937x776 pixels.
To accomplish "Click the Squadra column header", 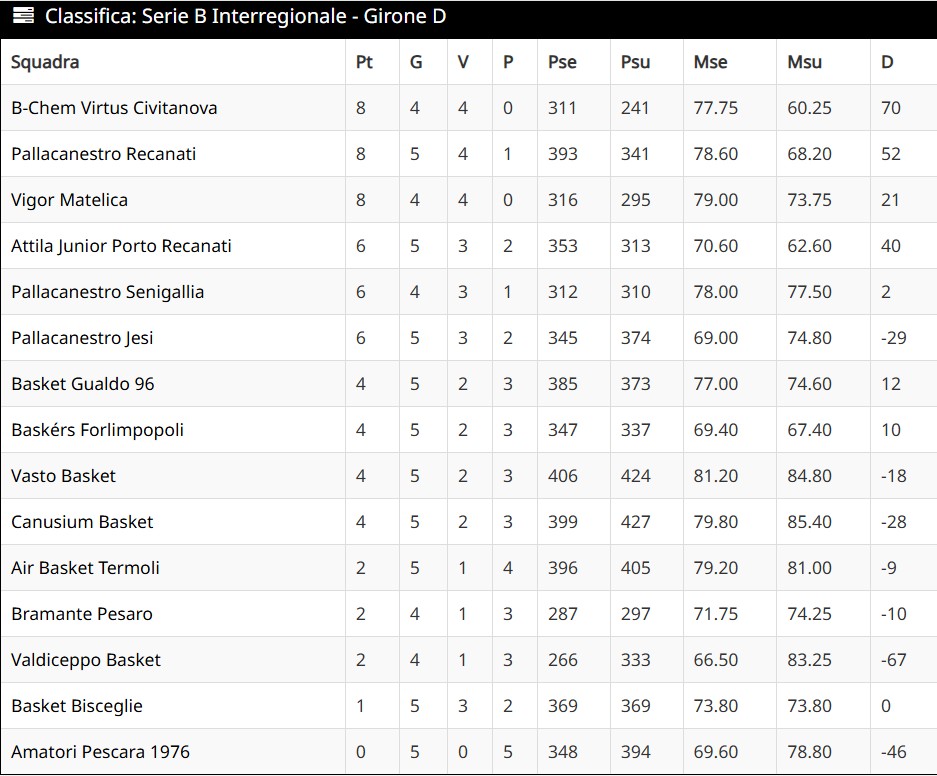I will [x=45, y=62].
